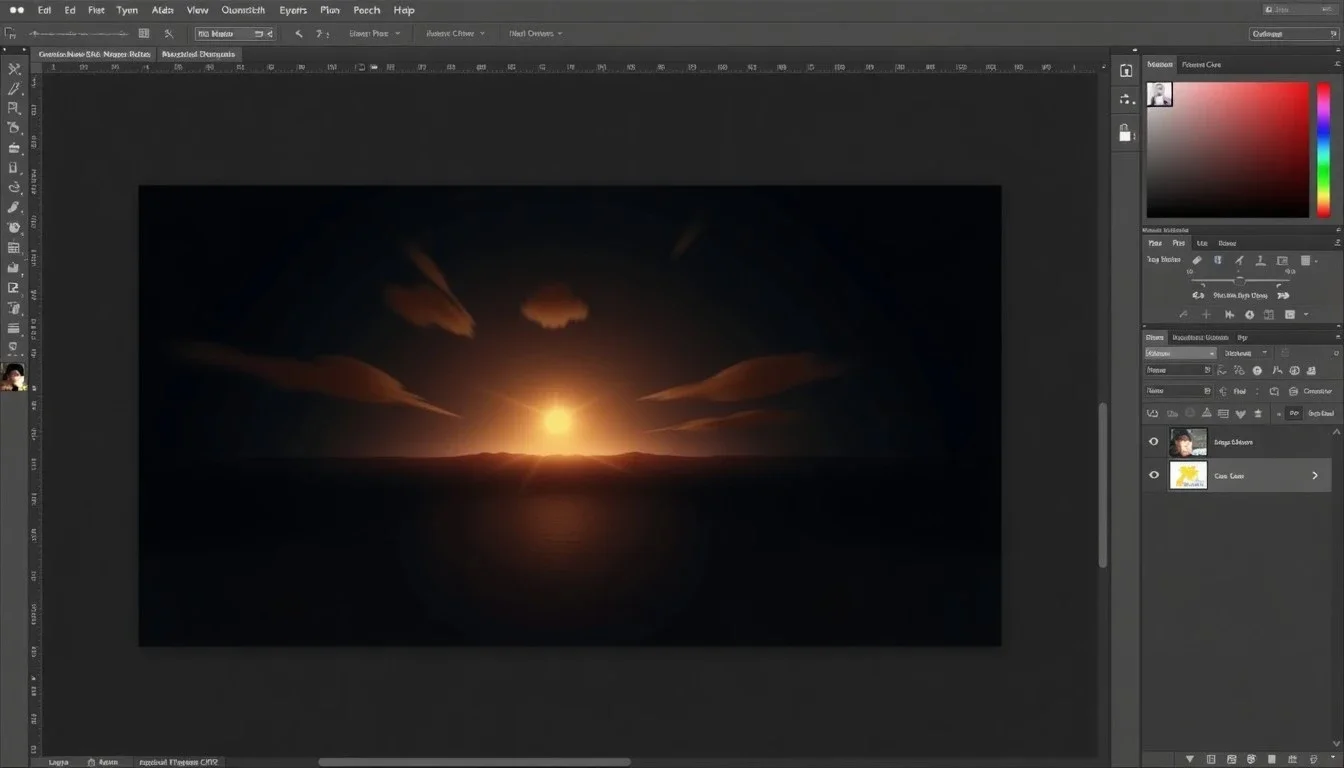Expand the chevron on the yellow layer

click(1315, 476)
